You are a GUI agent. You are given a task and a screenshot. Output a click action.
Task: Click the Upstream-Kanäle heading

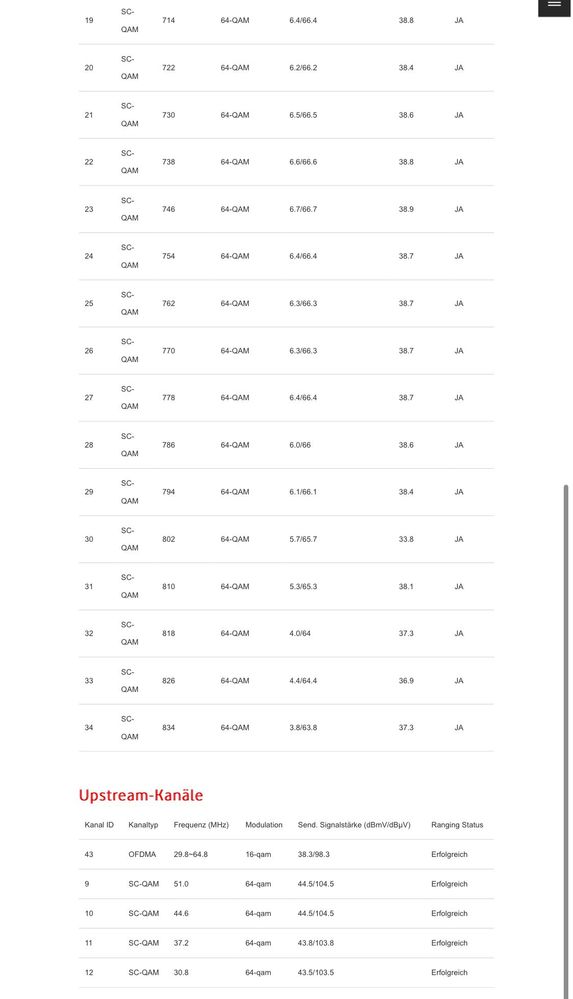[x=141, y=795]
